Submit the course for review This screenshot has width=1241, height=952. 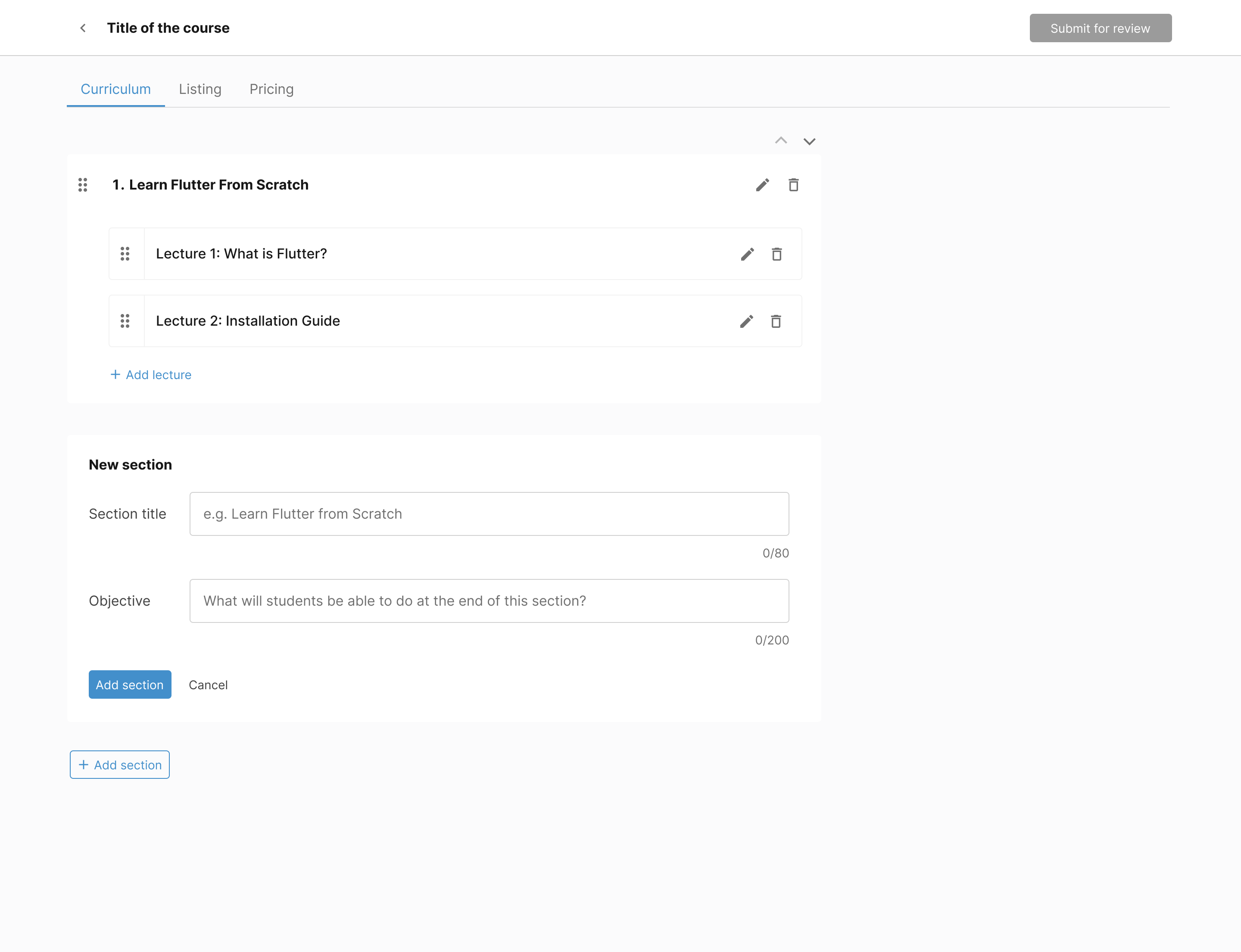tap(1100, 28)
